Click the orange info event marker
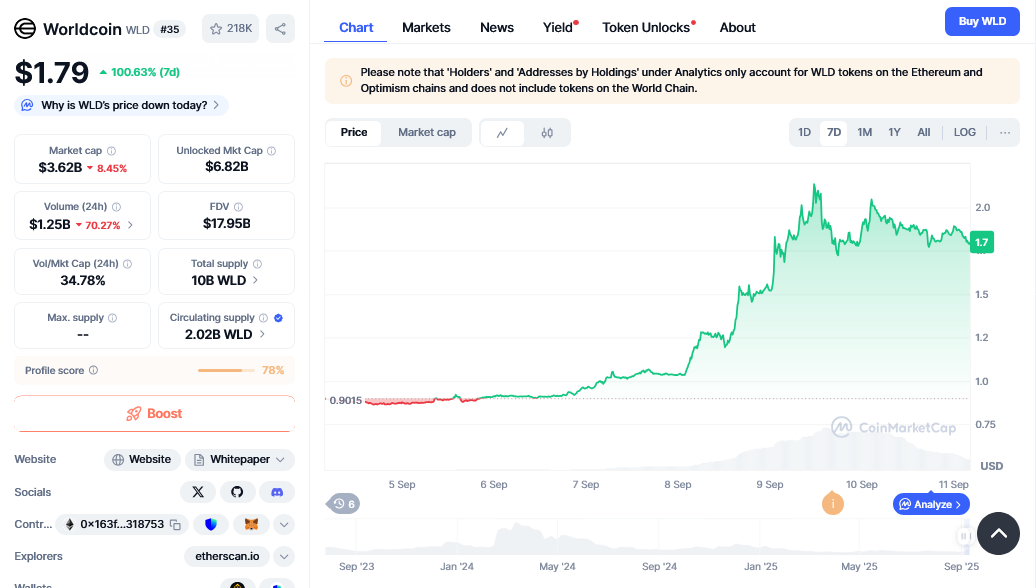The image size is (1036, 588). pos(832,504)
